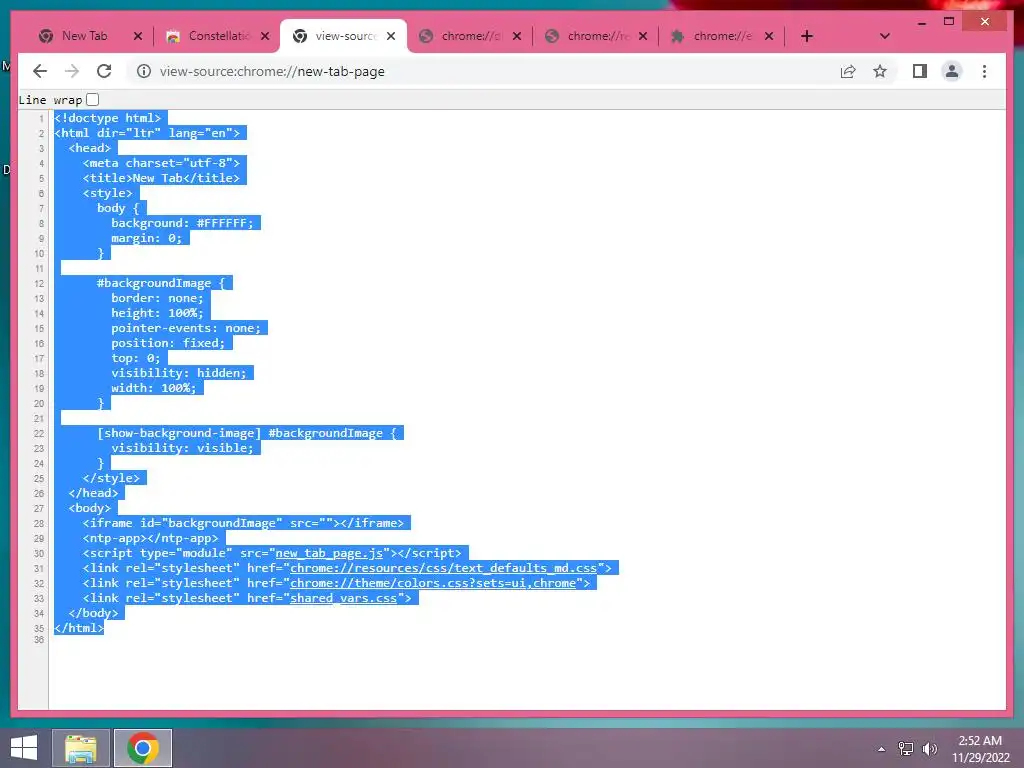Click the 'background: #FFFFFF;' line
The width and height of the screenshot is (1024, 768).
[182, 223]
